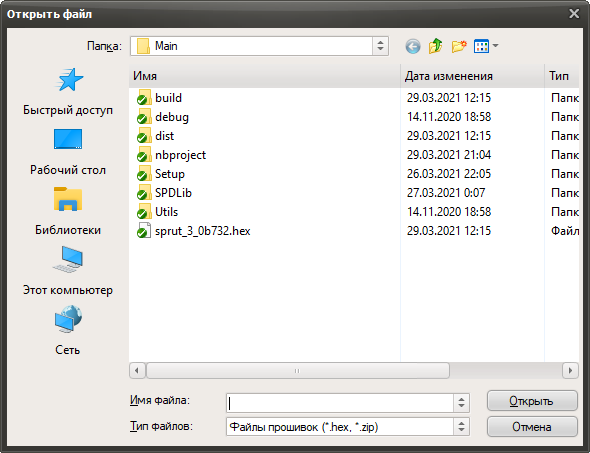Go back using the blue arrow icon
Screen dimensions: 590x453
pos(413,47)
